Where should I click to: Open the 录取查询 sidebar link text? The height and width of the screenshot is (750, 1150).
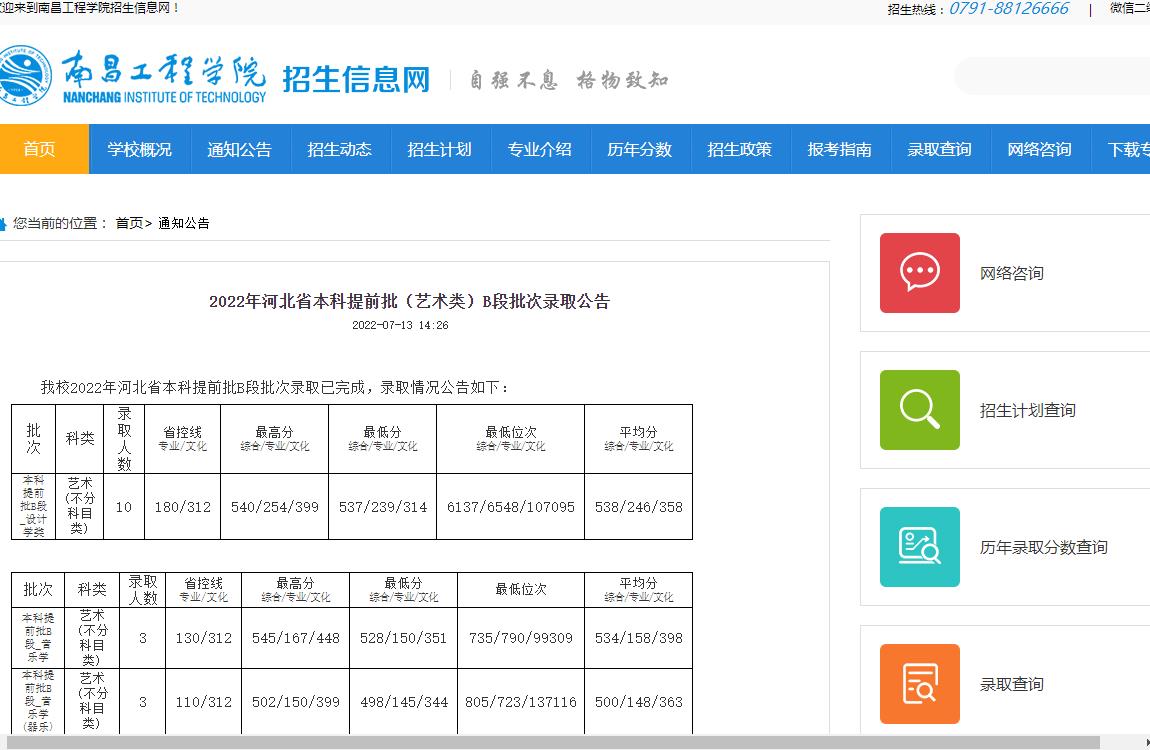pos(1011,685)
